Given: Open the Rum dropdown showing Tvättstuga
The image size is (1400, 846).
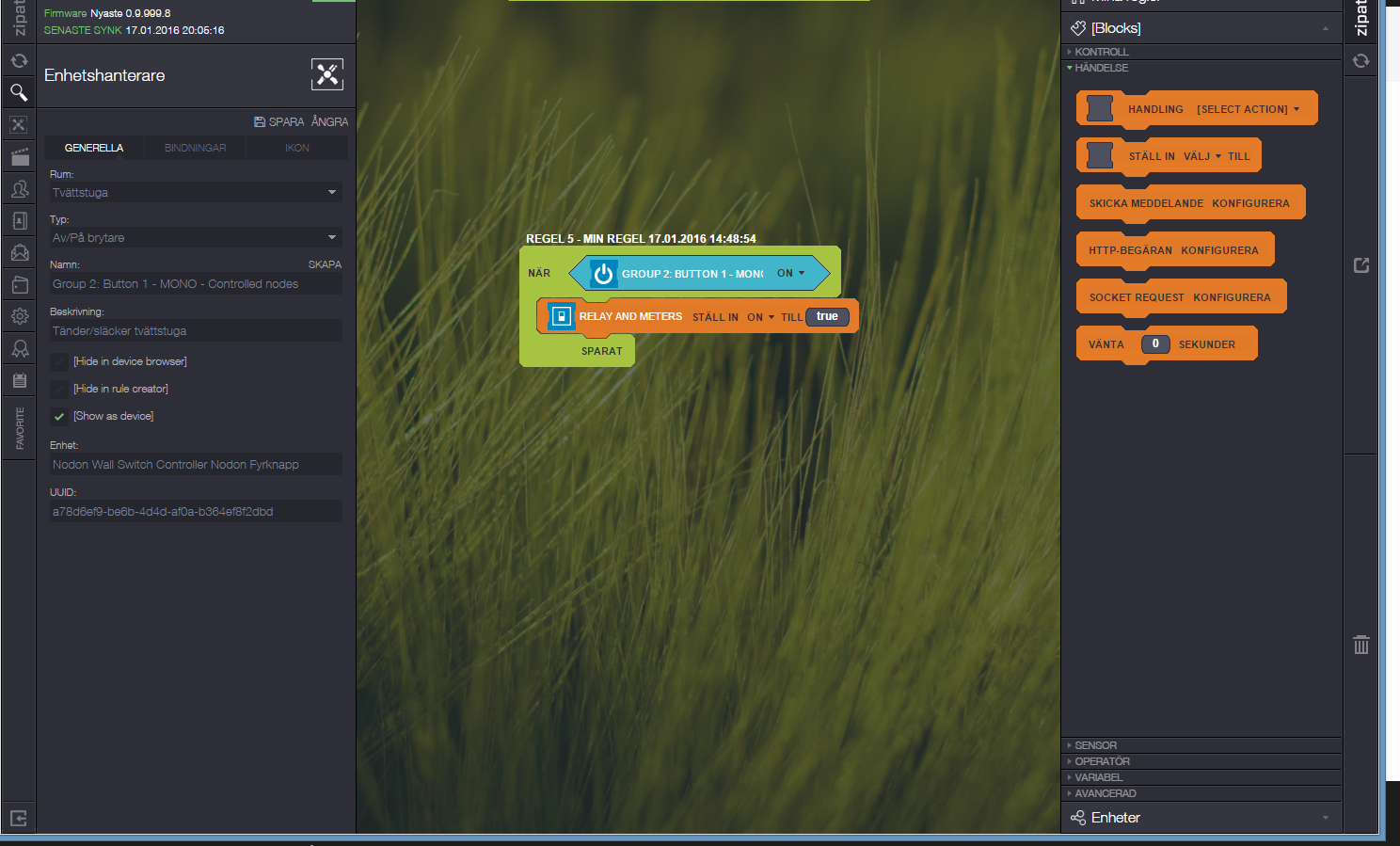Looking at the screenshot, I should coord(196,193).
